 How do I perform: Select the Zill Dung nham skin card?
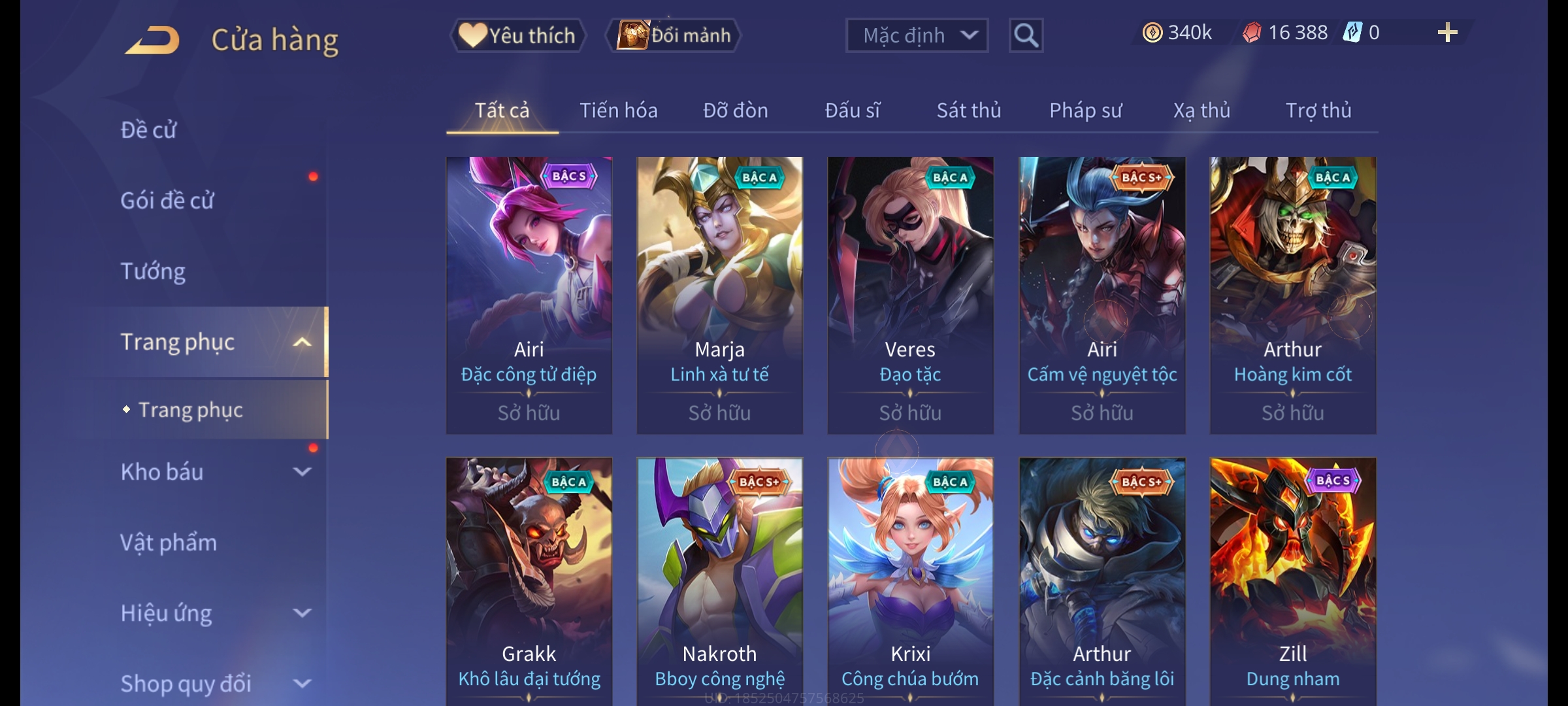pos(1293,581)
